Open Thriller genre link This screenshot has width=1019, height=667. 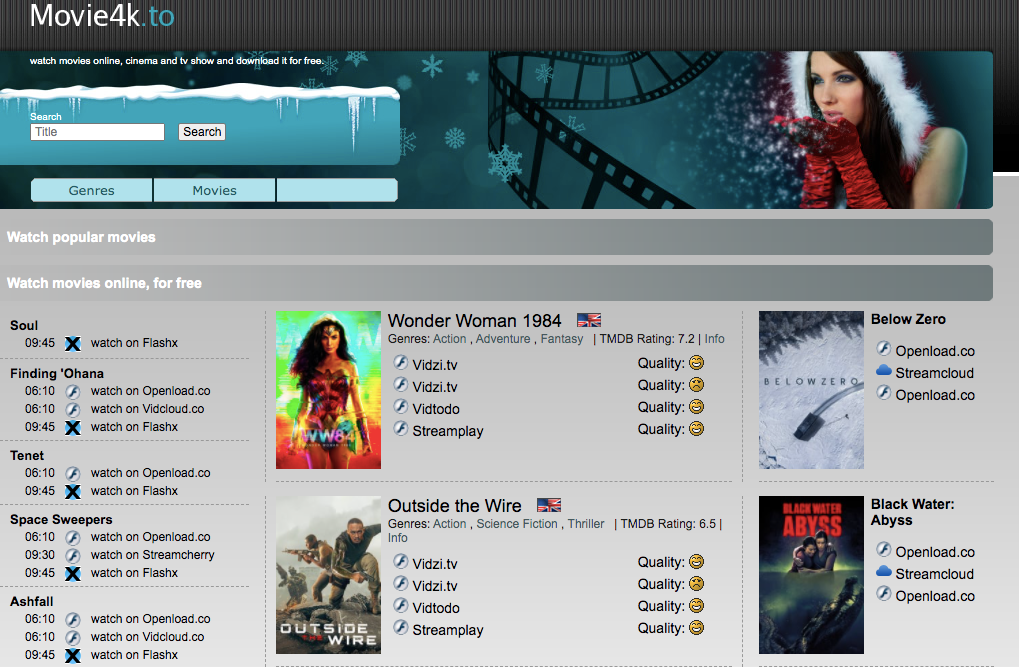coord(586,523)
